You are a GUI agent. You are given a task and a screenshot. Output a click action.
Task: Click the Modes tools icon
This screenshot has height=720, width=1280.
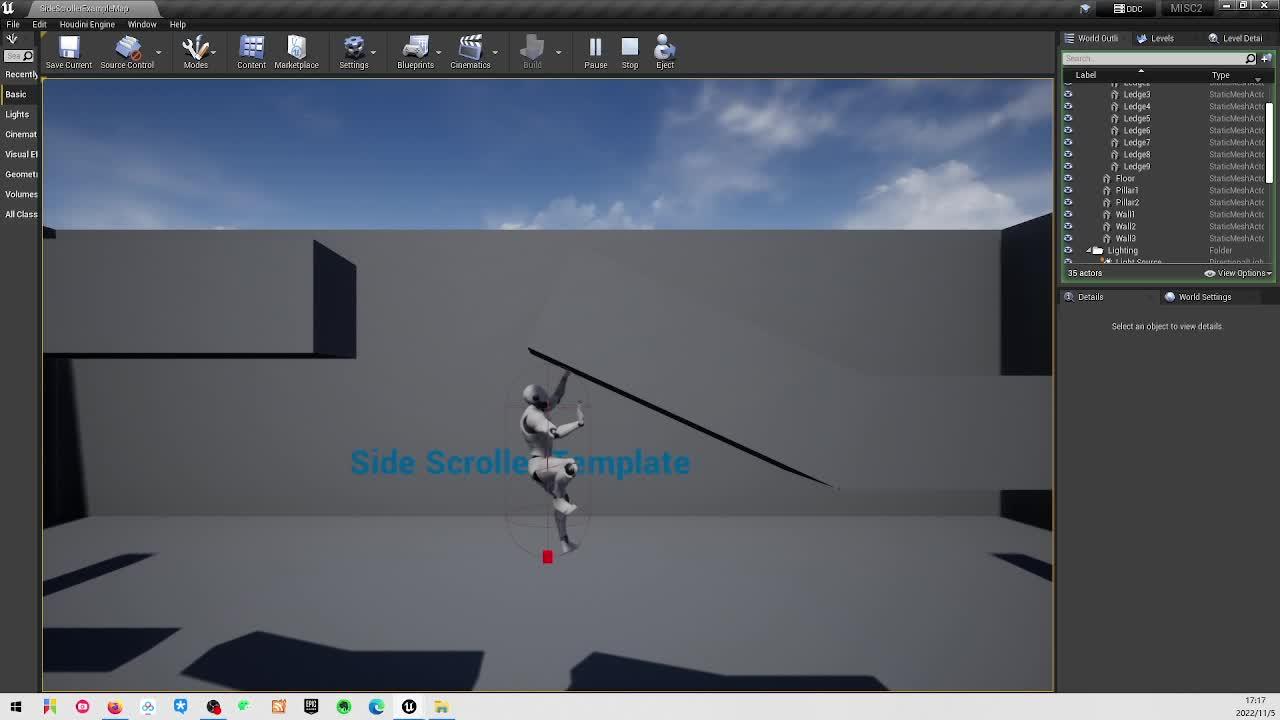(x=195, y=52)
